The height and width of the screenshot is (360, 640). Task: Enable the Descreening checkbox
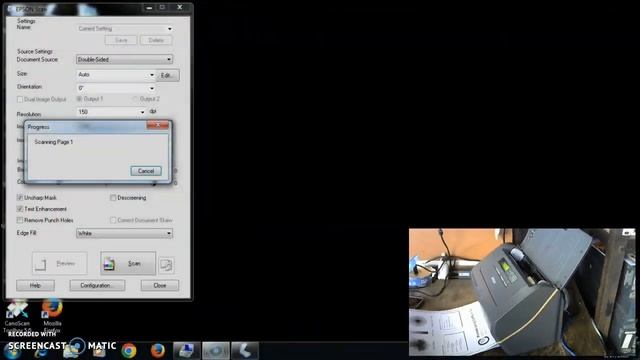click(x=113, y=198)
